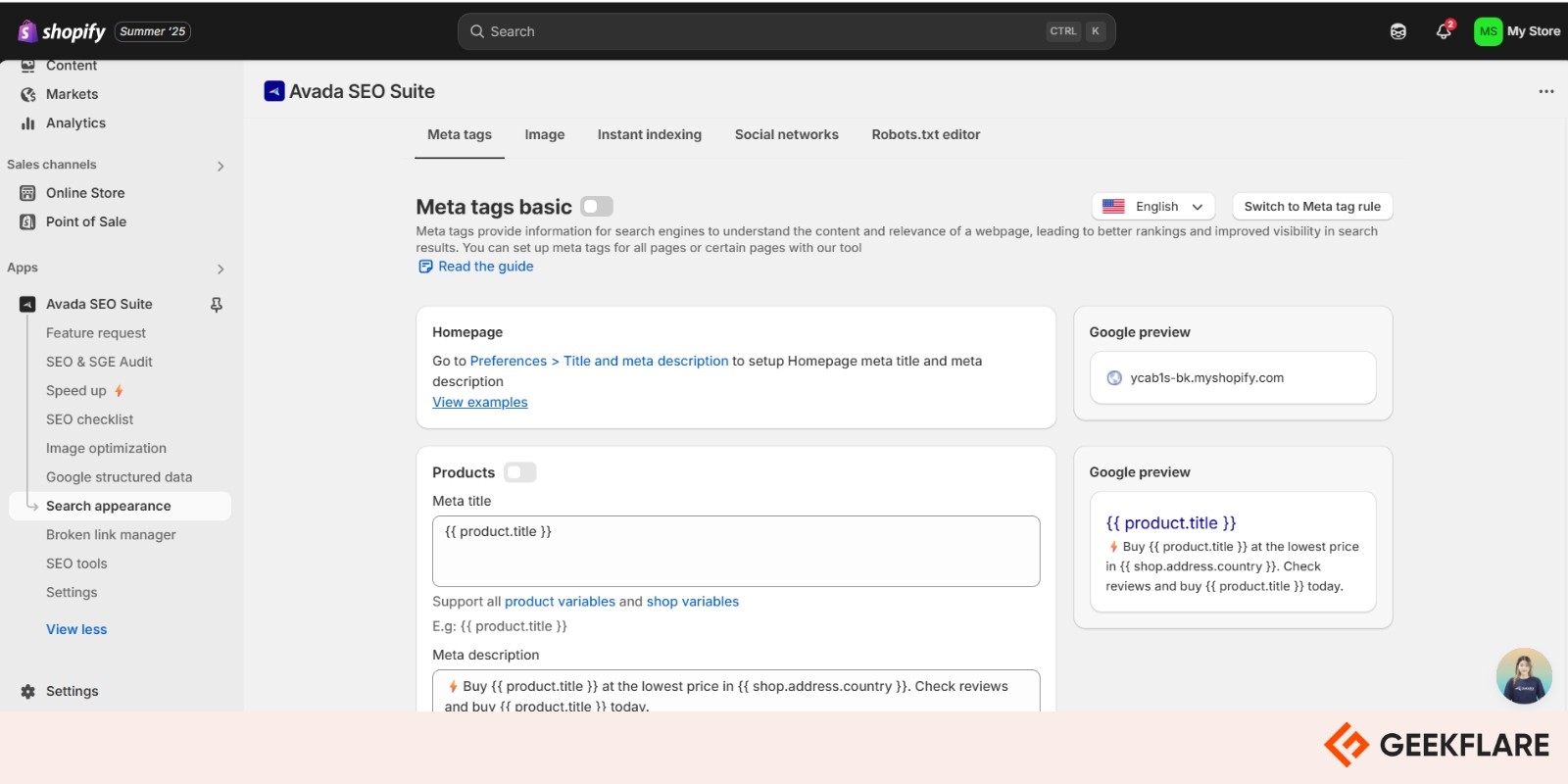The image size is (1568, 784).
Task: Click the Shopify logo
Action: coord(61,31)
